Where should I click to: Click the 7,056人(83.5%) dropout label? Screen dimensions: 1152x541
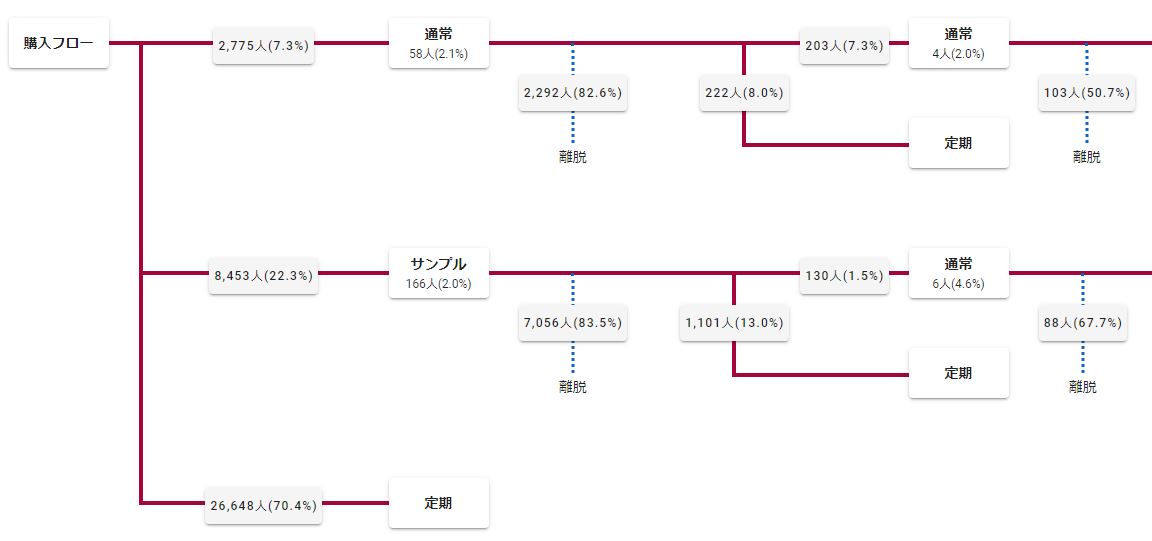point(573,323)
